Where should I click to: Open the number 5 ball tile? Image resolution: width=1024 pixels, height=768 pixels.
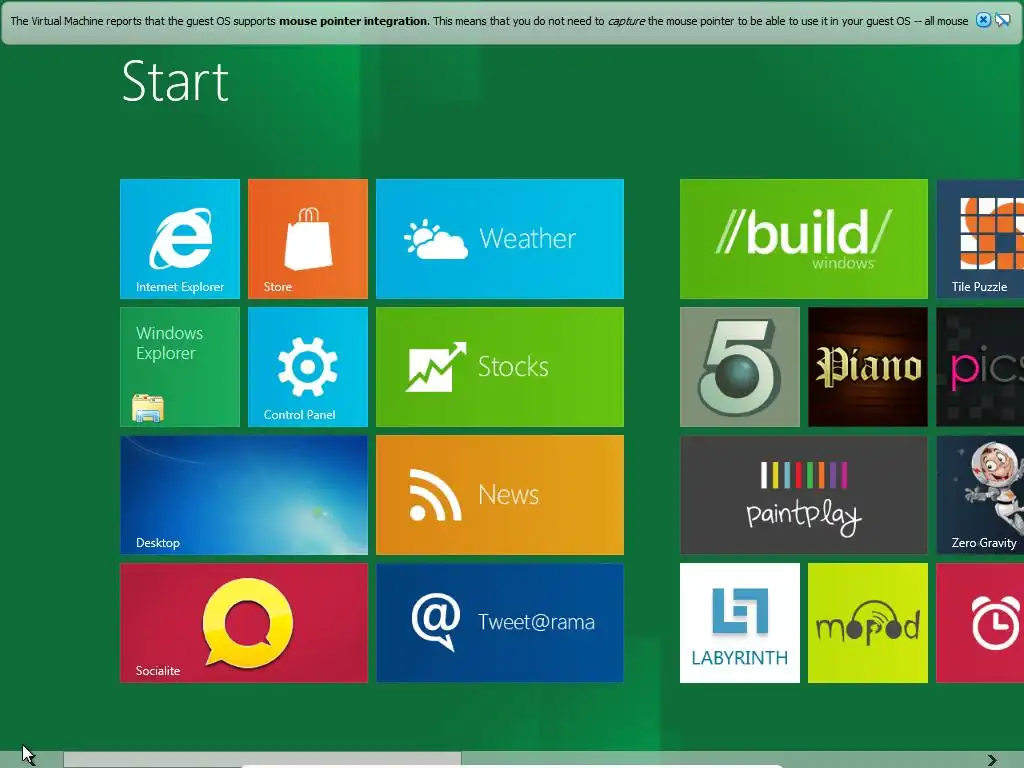tap(740, 367)
